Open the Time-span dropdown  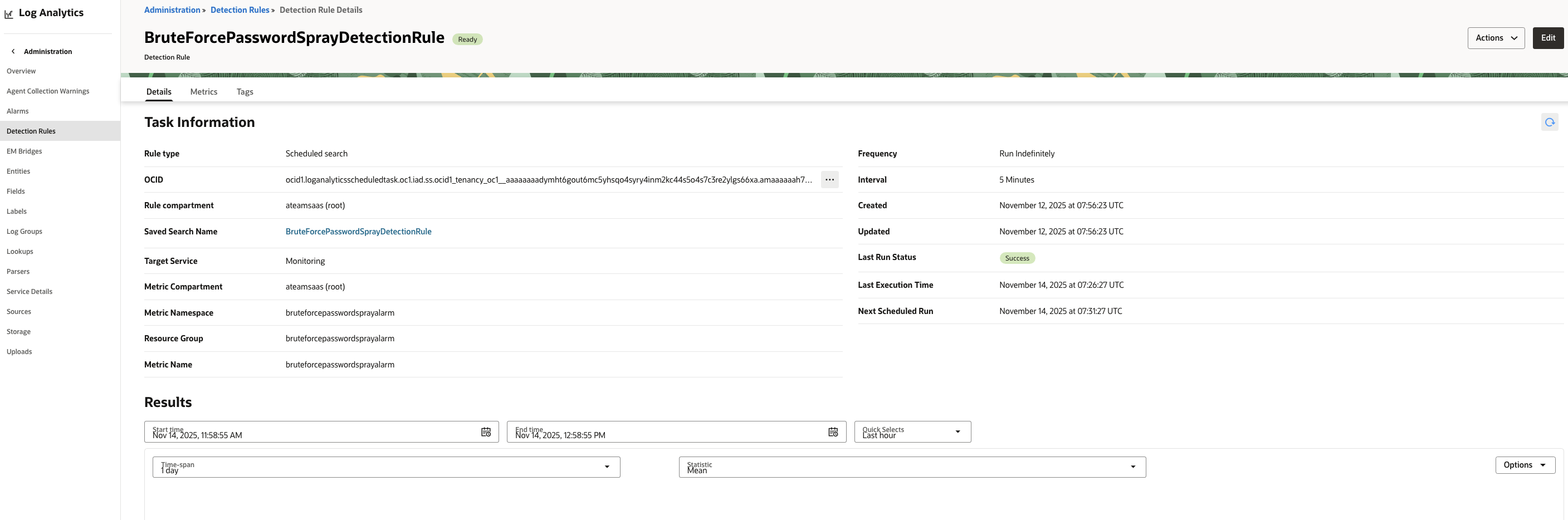[387, 467]
